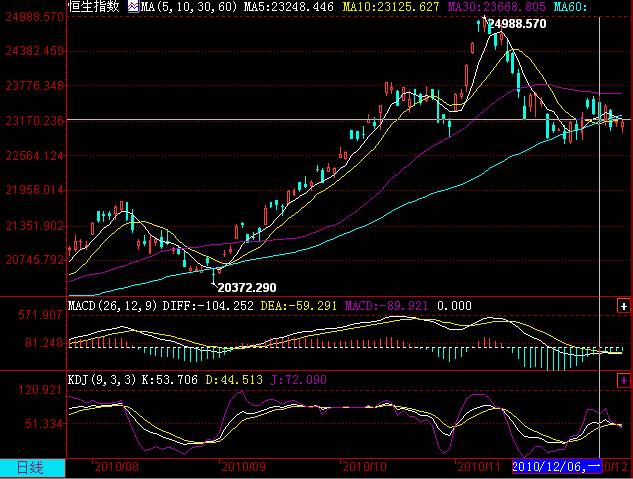Click the 0.000 value in MACD header
Viewport: 633px width, 479px height.
454,306
